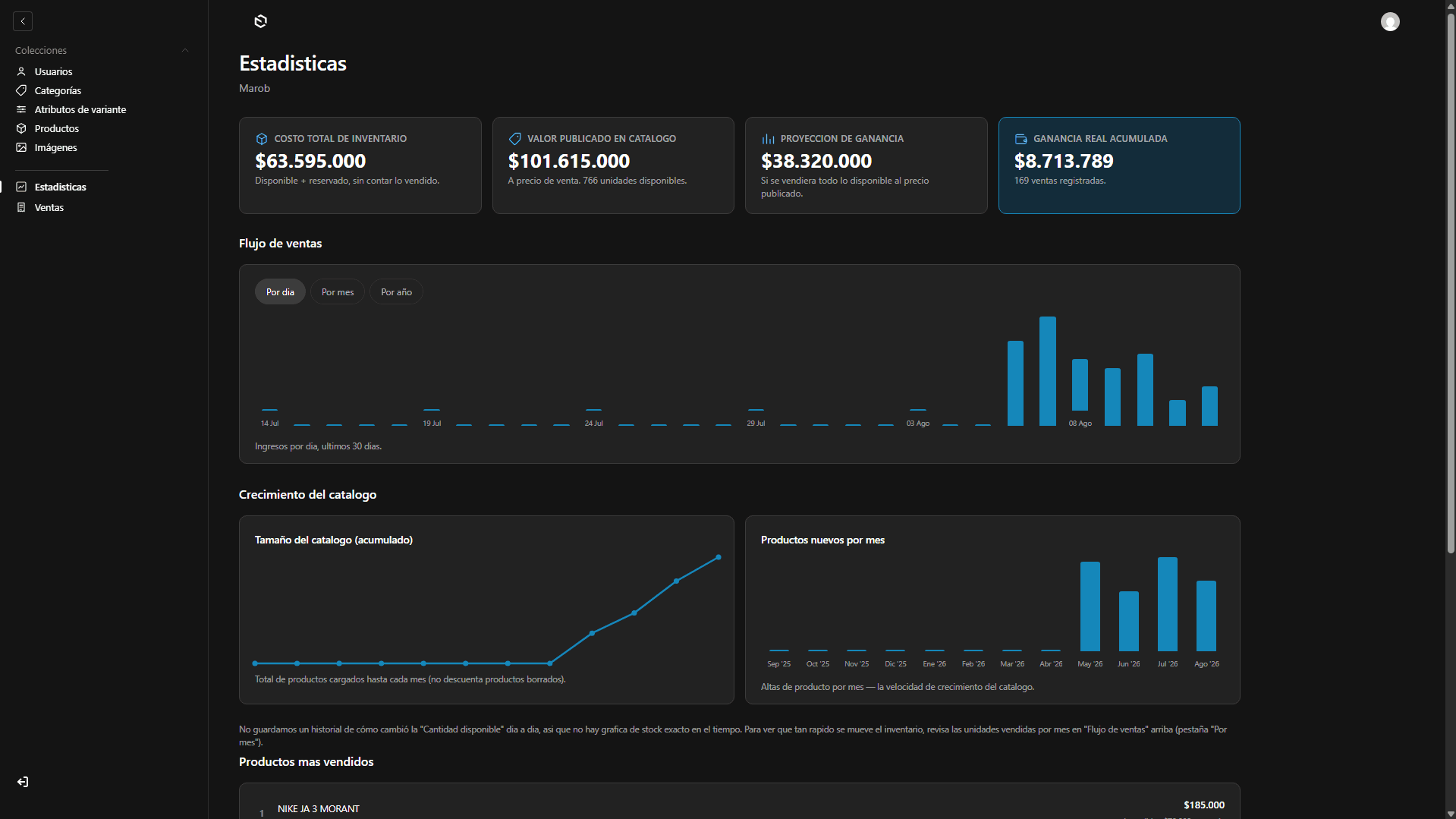Click the Ingresos por dia caption

319,446
